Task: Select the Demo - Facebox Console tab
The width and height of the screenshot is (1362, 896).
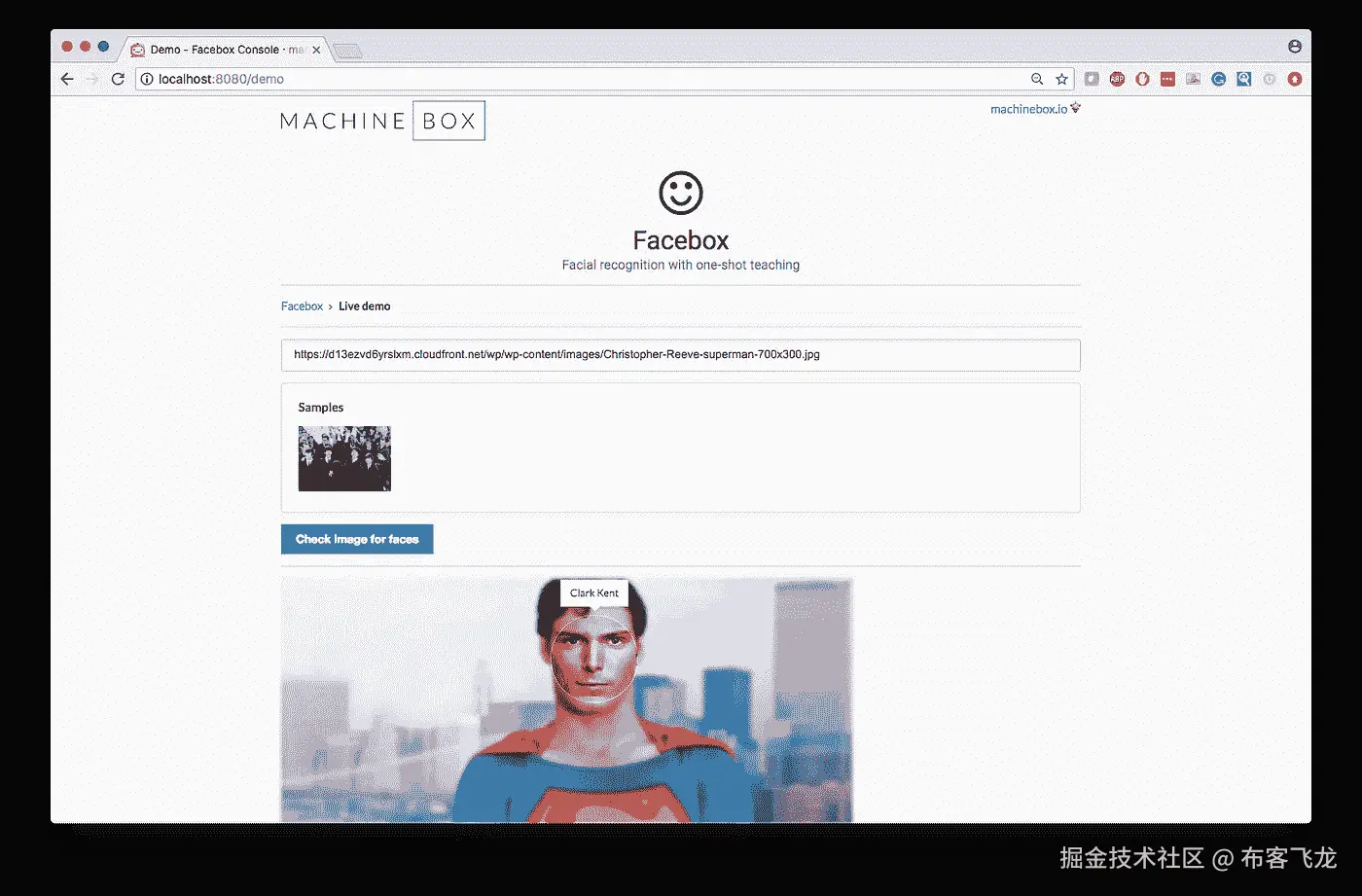Action: coord(225,50)
